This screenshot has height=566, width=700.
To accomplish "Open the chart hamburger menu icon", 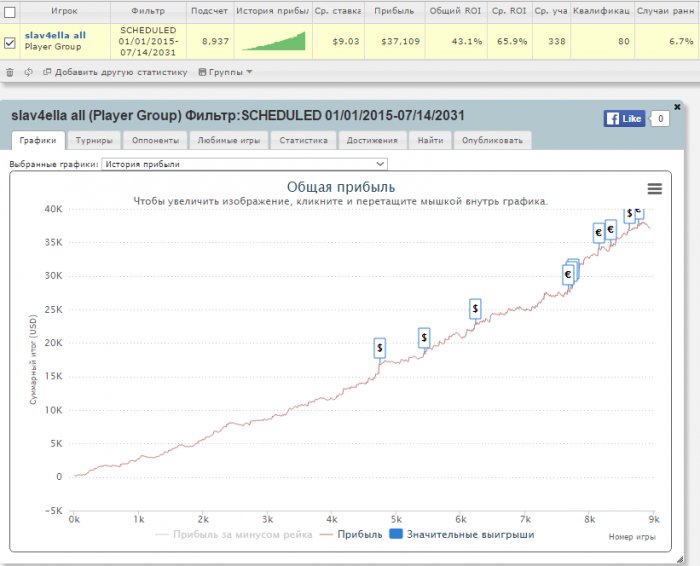I will [x=654, y=189].
